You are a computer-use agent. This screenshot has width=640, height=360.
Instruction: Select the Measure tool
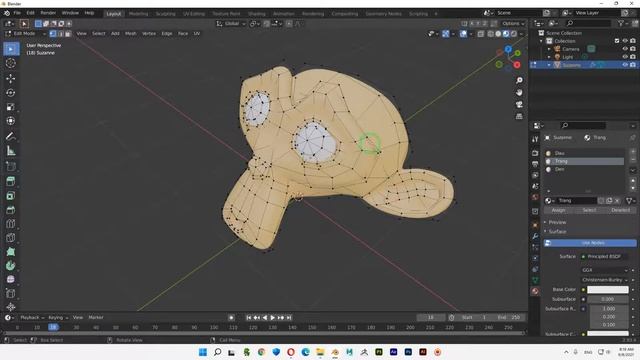[x=11, y=151]
